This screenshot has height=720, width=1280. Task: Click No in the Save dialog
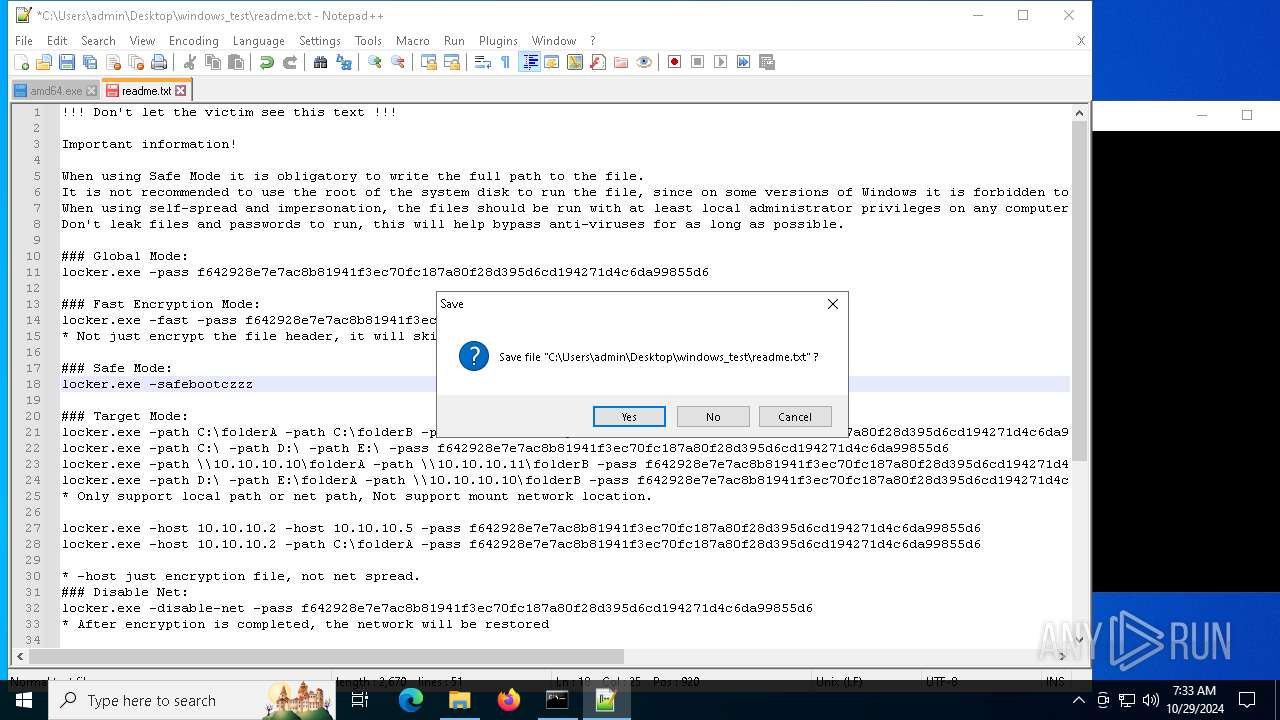(x=713, y=417)
